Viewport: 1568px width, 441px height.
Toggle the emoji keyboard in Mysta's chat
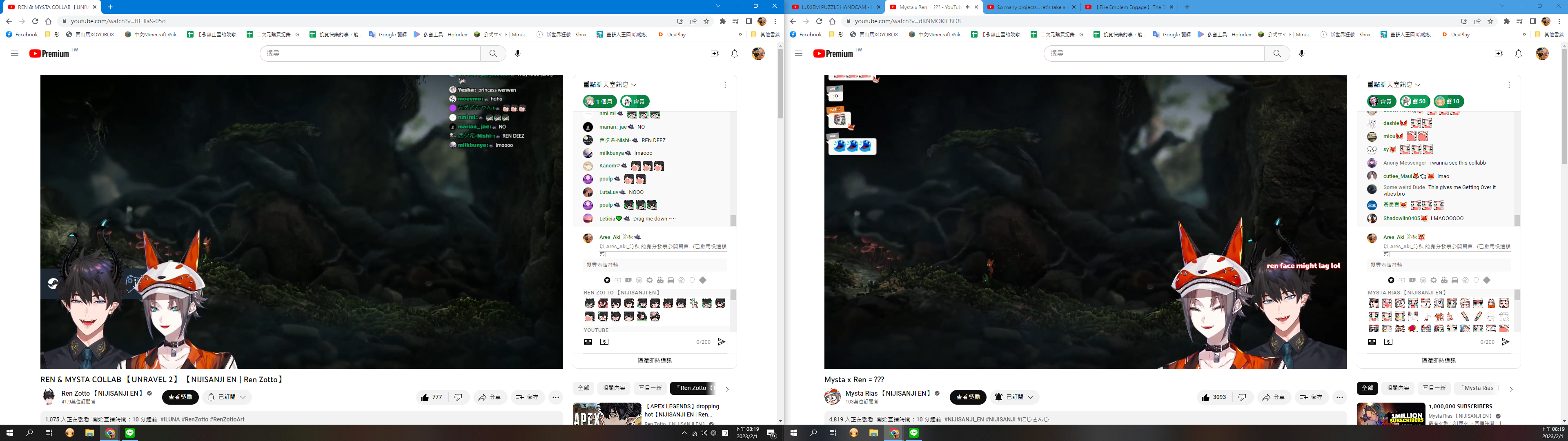(1372, 342)
